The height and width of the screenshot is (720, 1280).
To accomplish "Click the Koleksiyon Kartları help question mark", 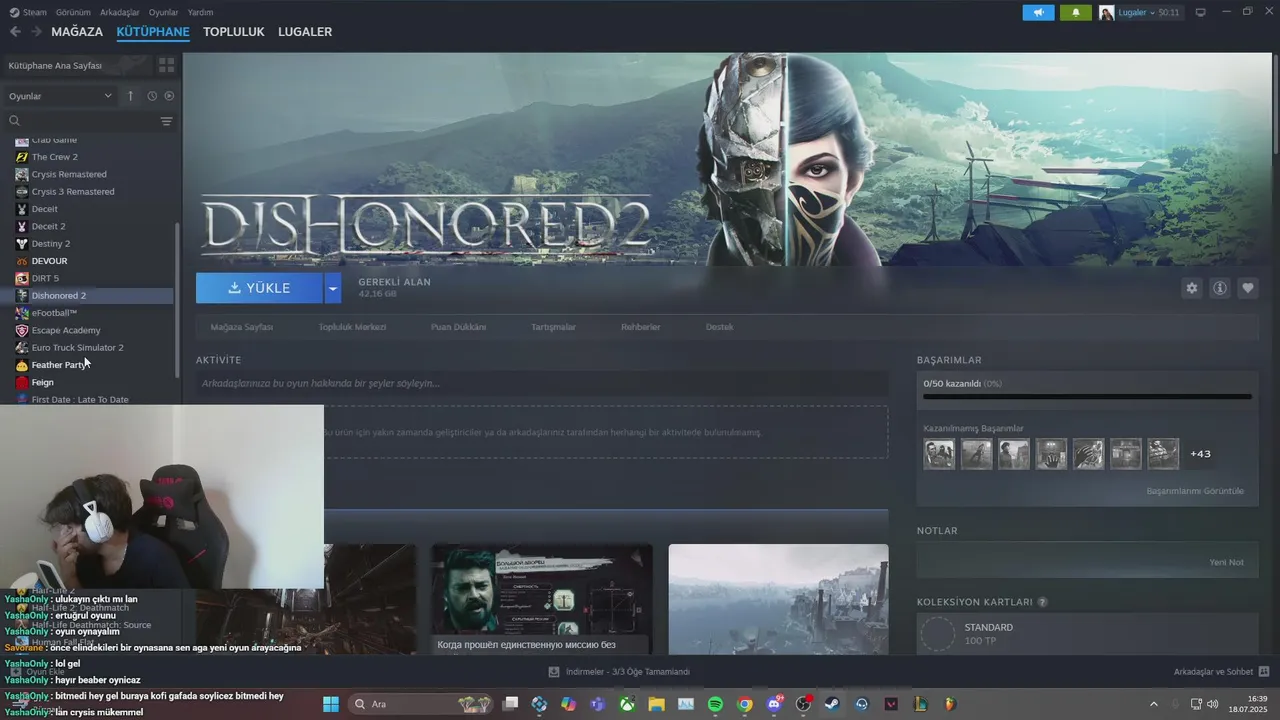I will pyautogui.click(x=1042, y=602).
